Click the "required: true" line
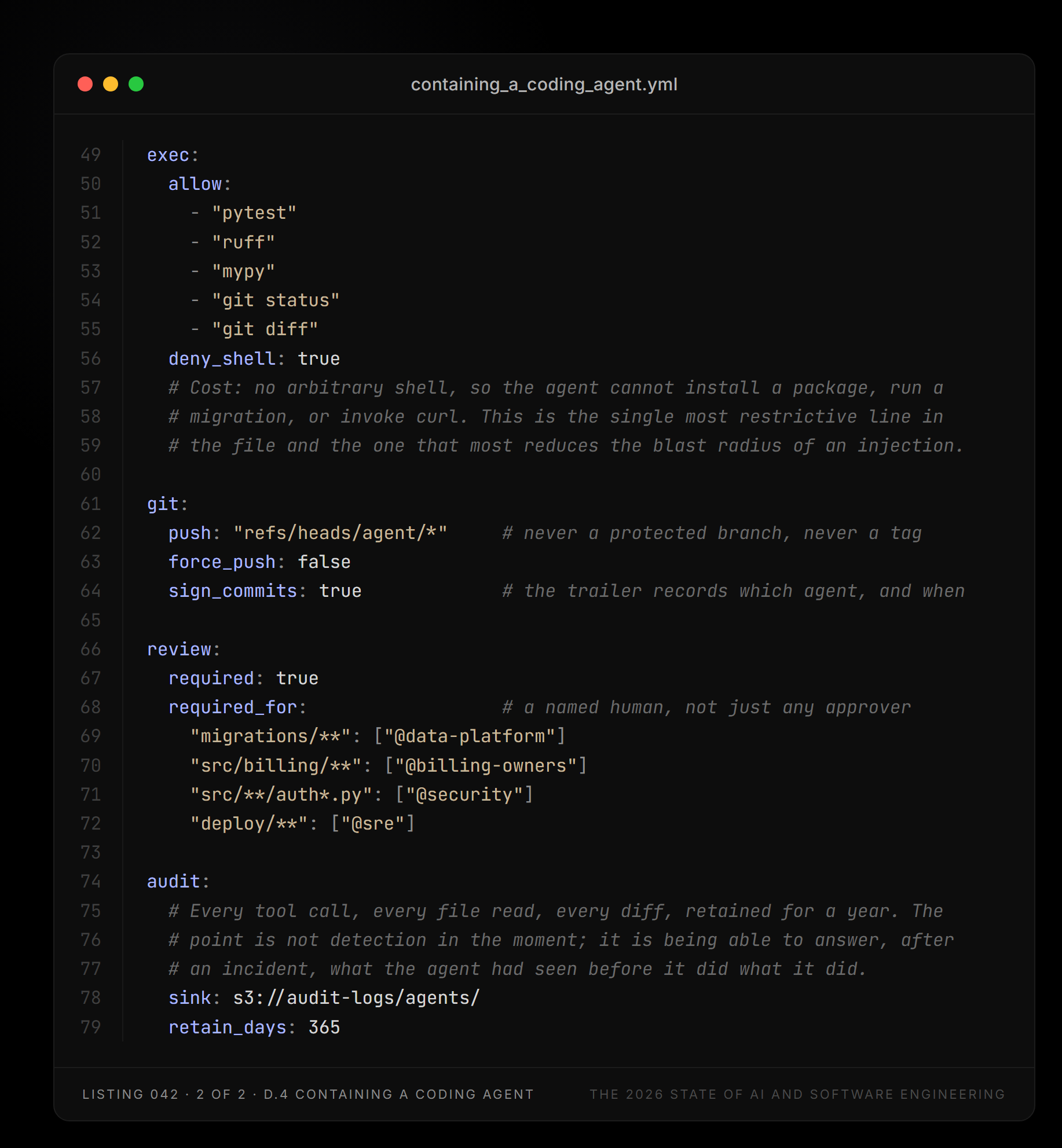Image resolution: width=1062 pixels, height=1148 pixels. tap(243, 678)
